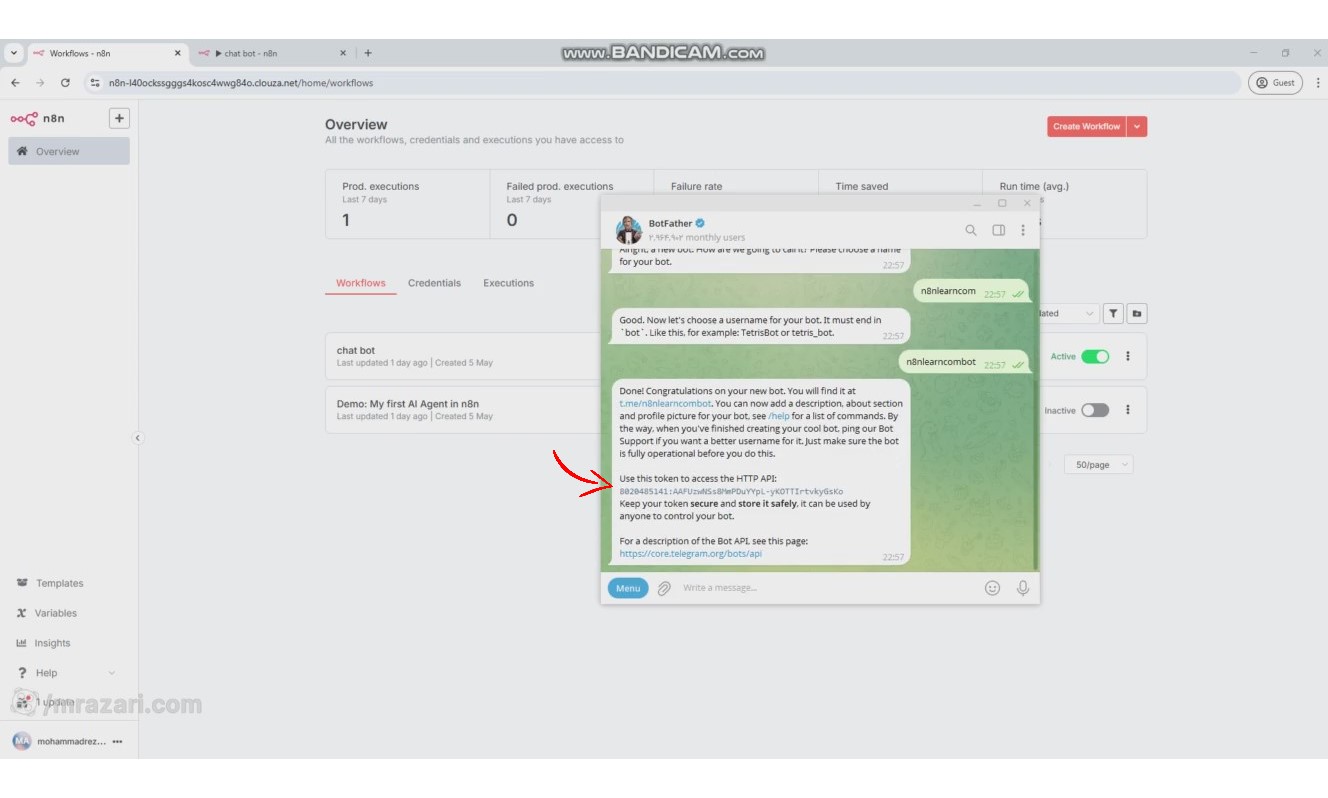Click the search icon in BotFather chat
This screenshot has height=798, width=1328.
[x=970, y=230]
